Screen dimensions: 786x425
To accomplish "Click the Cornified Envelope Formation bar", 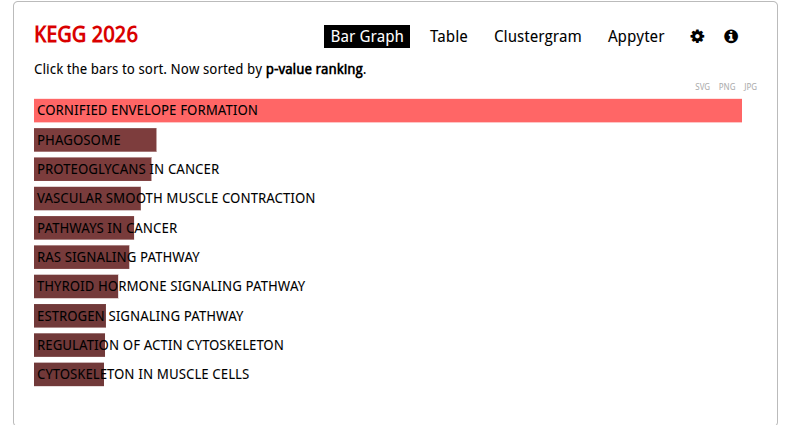I will 387,110.
